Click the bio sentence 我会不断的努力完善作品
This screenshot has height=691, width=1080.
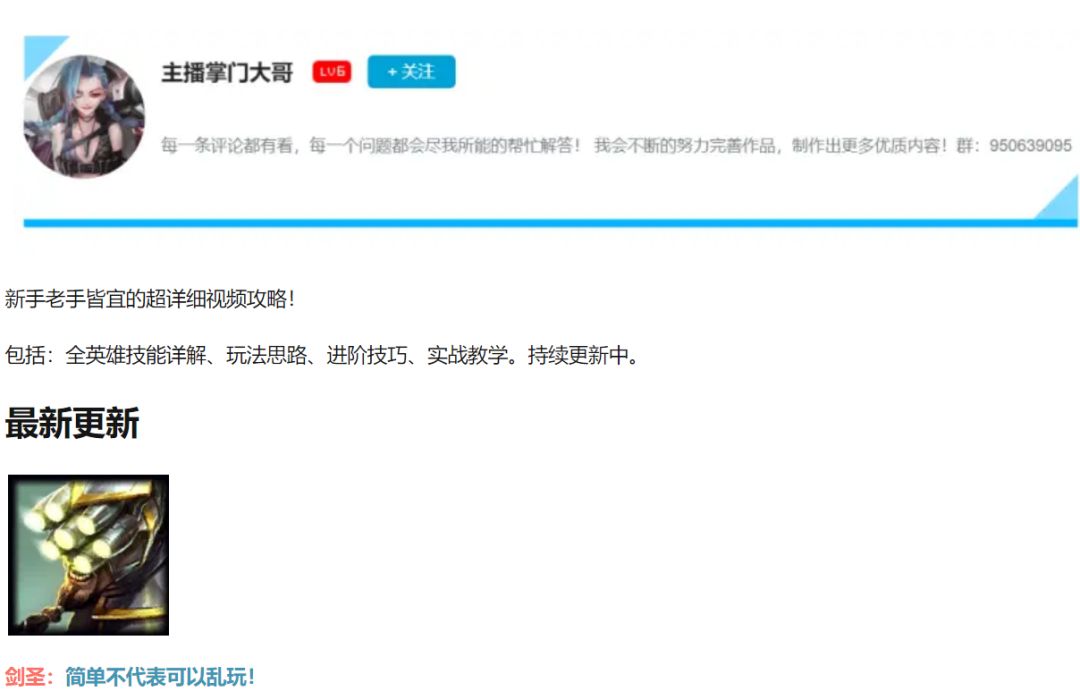685,145
